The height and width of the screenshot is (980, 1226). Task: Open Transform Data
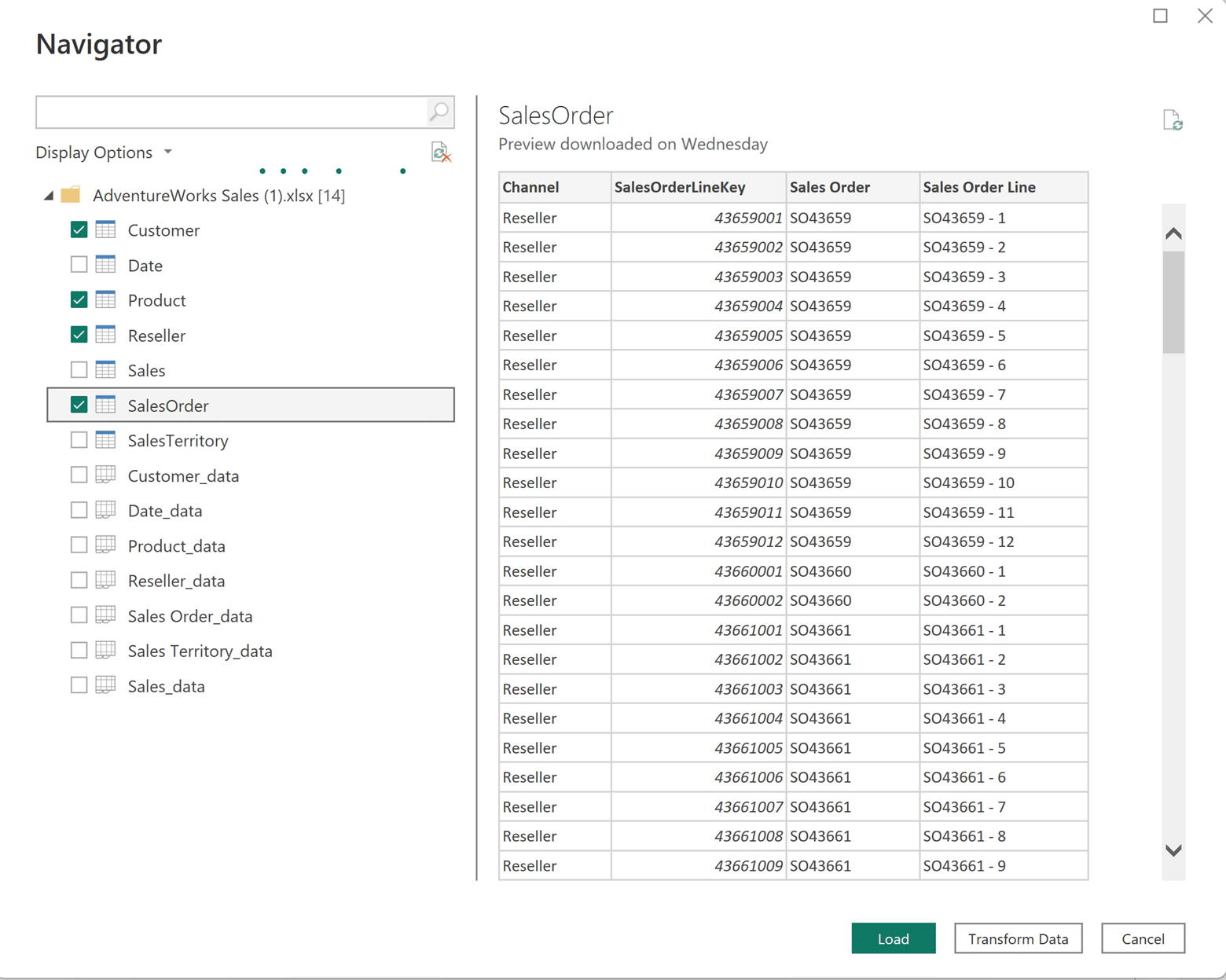point(1018,938)
